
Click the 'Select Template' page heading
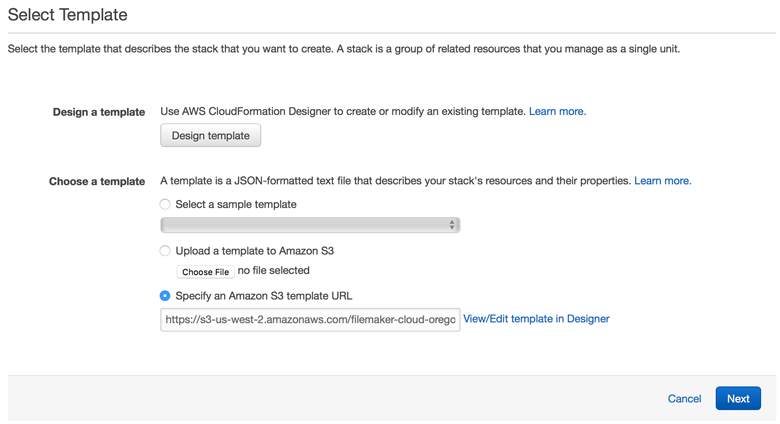coord(68,15)
